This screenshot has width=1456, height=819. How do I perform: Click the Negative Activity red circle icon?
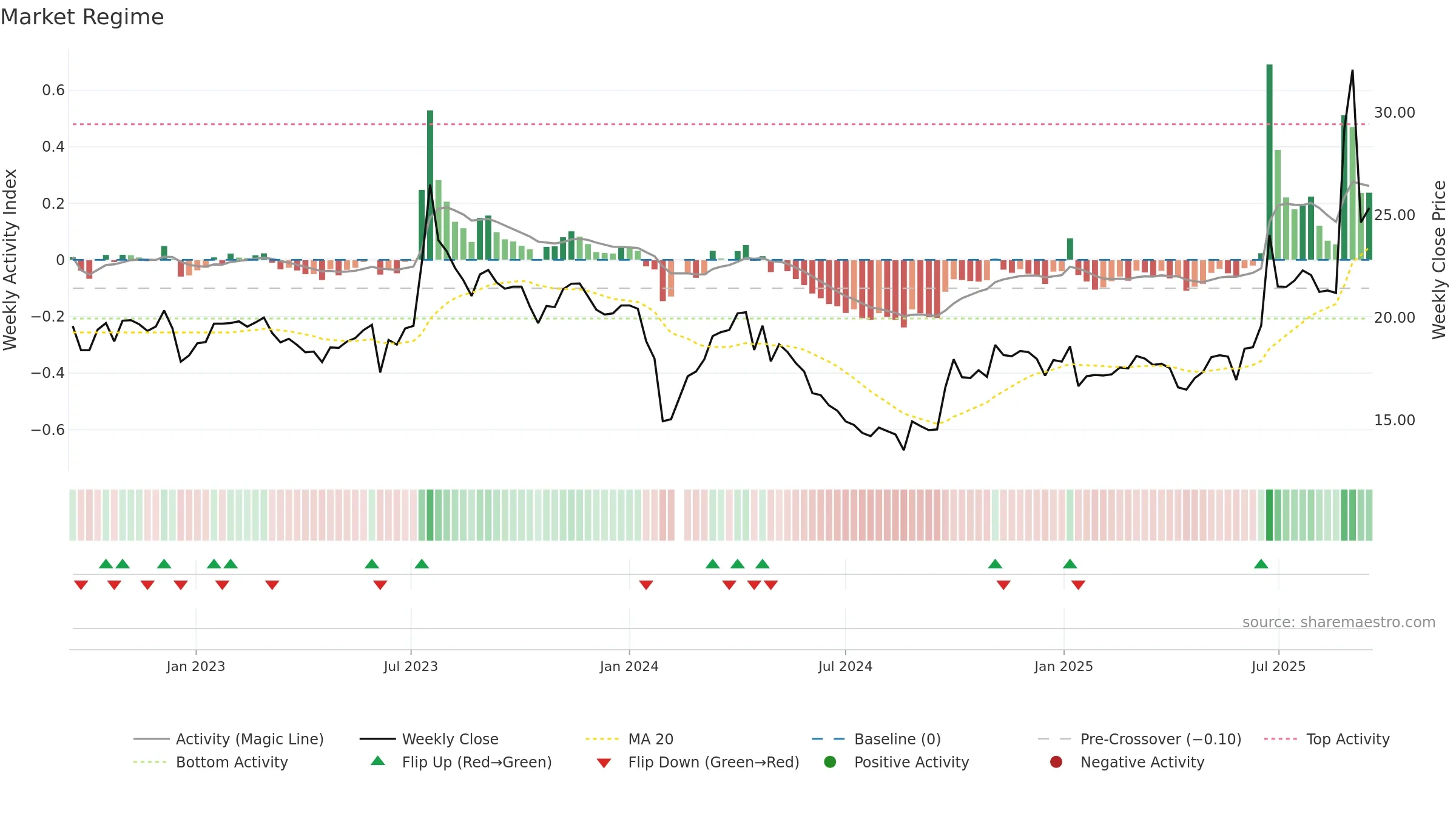(1056, 761)
